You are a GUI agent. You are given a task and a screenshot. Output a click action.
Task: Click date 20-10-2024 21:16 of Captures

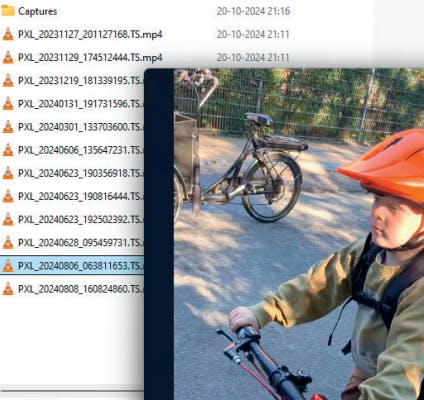(253, 11)
